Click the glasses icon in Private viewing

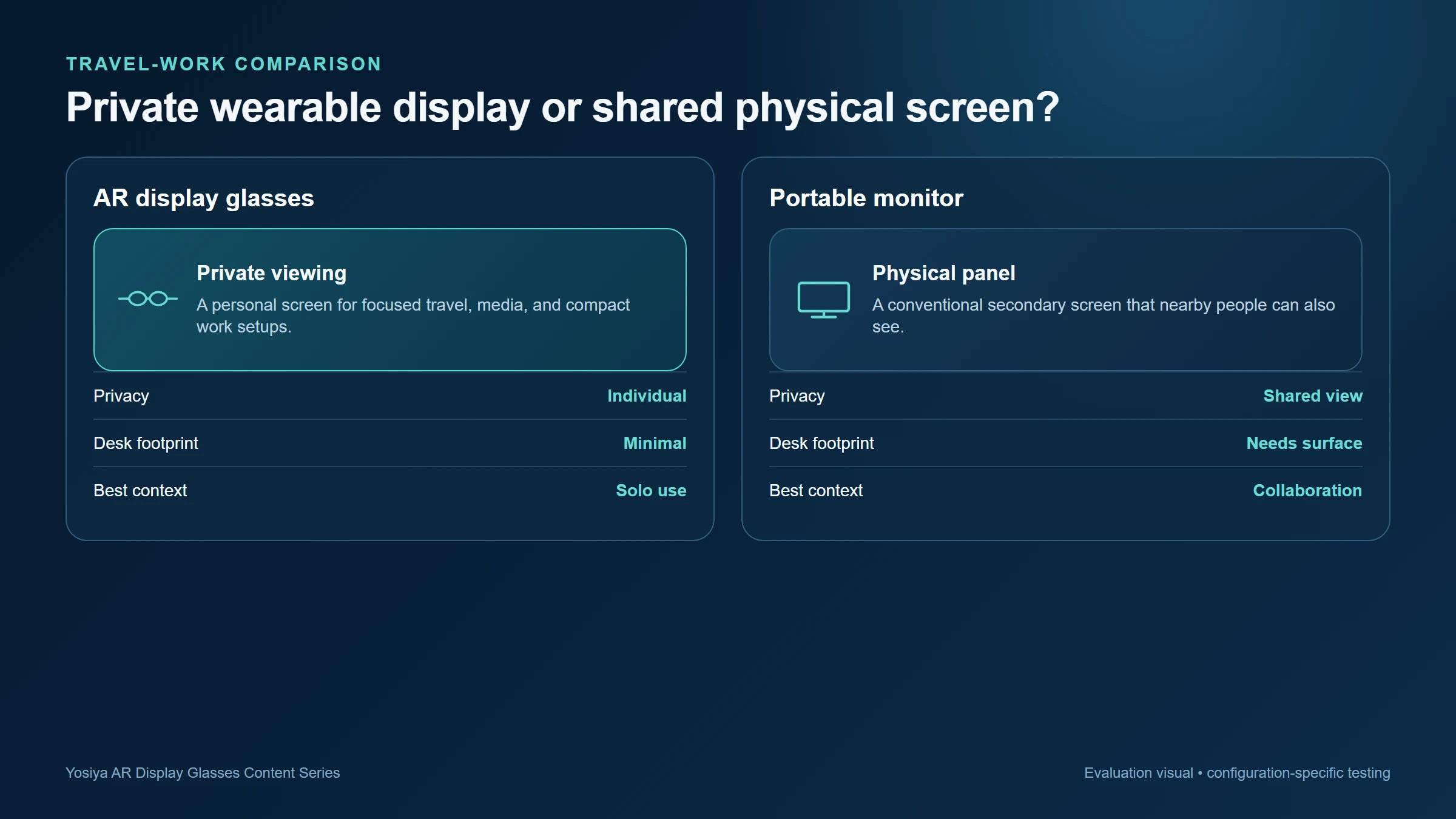coord(148,298)
